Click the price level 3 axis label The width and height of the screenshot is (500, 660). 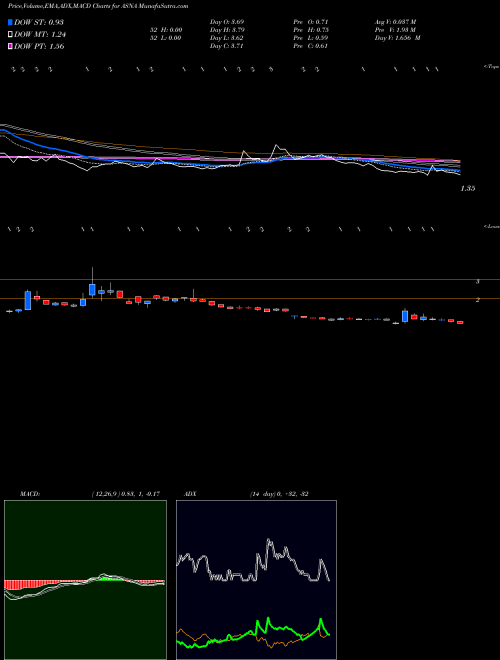(478, 282)
